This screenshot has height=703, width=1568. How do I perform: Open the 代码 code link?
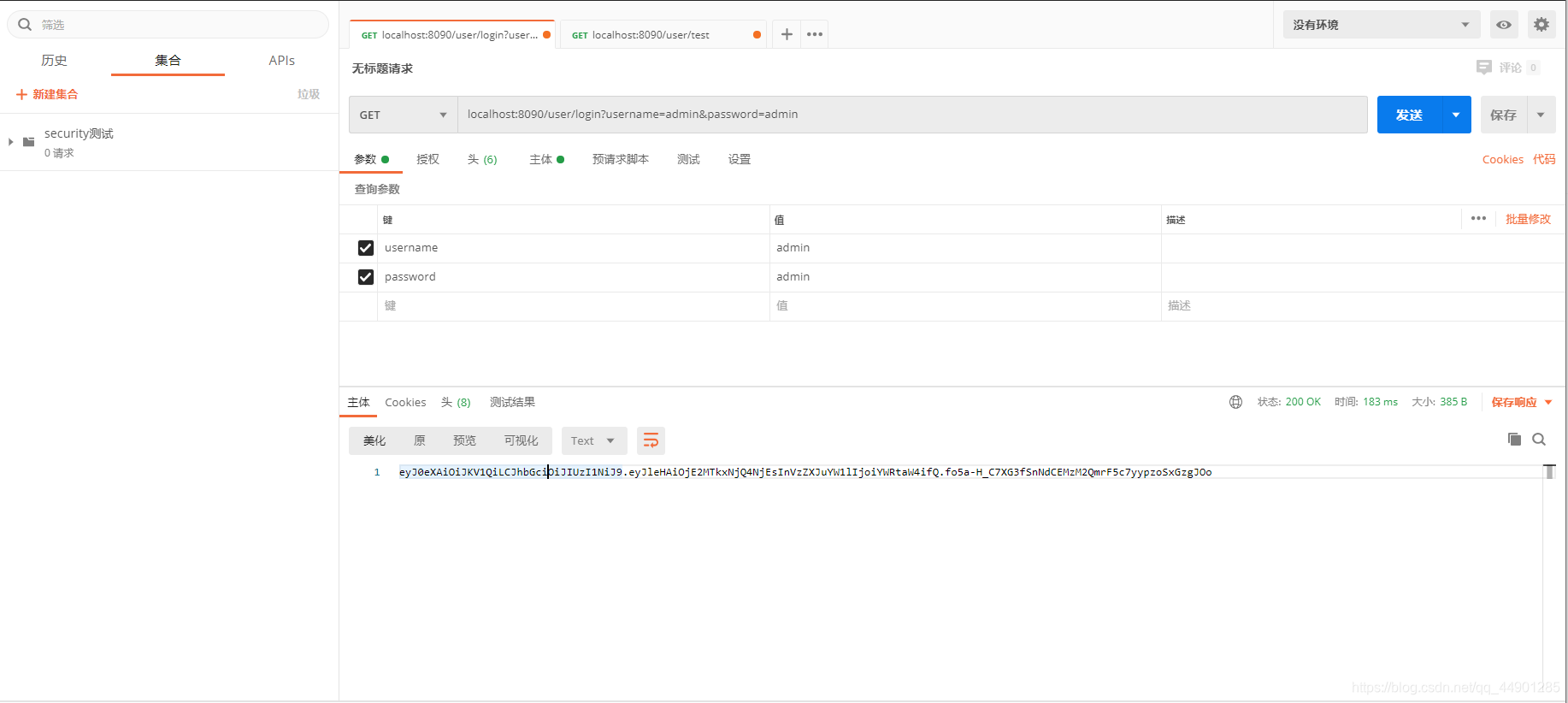point(1544,159)
